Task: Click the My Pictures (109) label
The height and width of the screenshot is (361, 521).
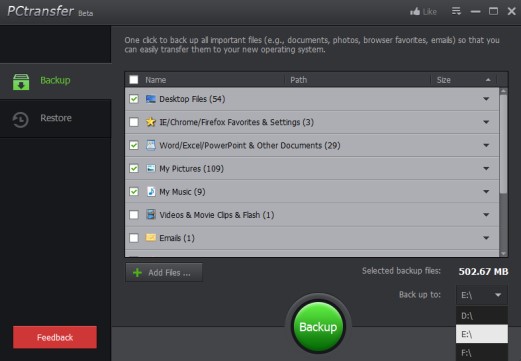Action: [191, 169]
